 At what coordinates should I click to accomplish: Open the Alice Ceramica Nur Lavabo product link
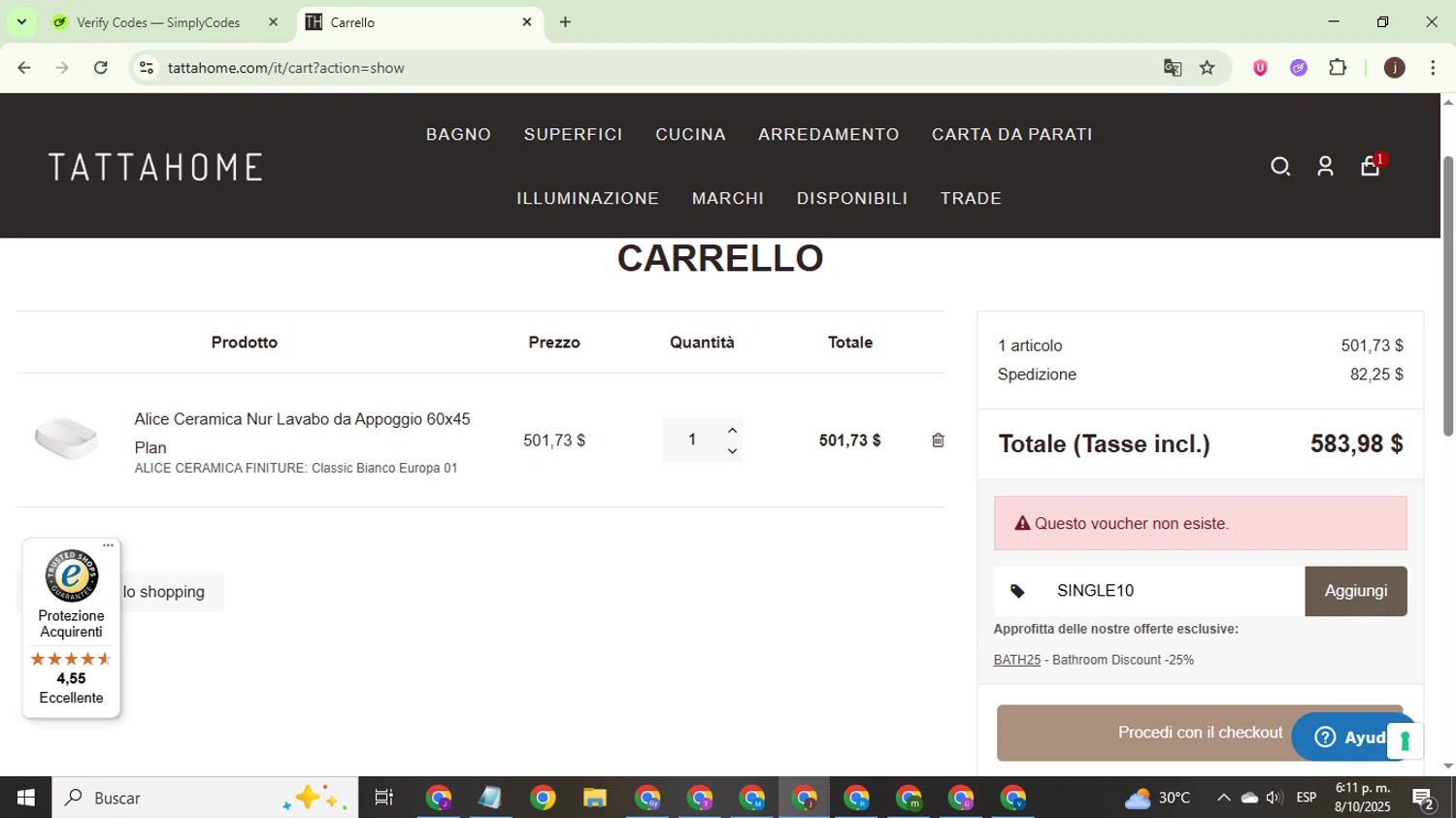click(x=302, y=433)
